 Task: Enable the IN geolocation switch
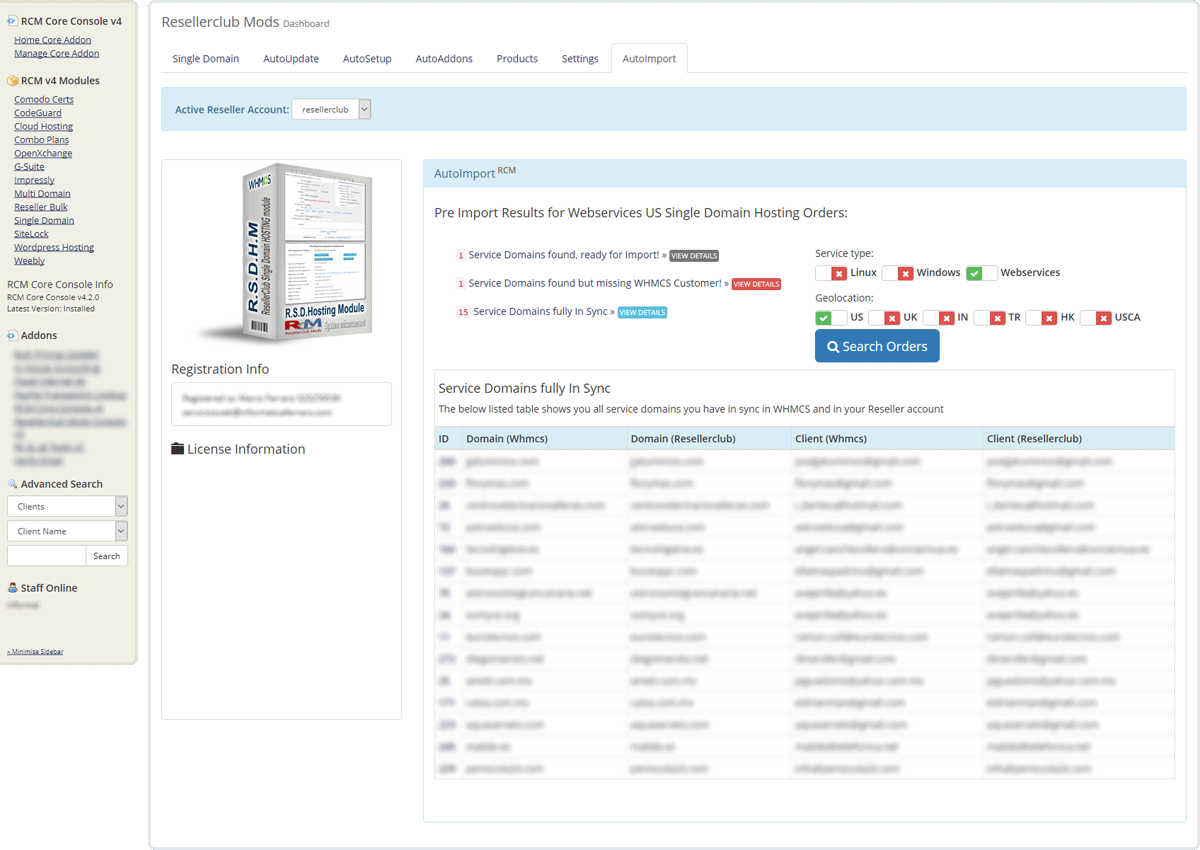[x=938, y=318]
